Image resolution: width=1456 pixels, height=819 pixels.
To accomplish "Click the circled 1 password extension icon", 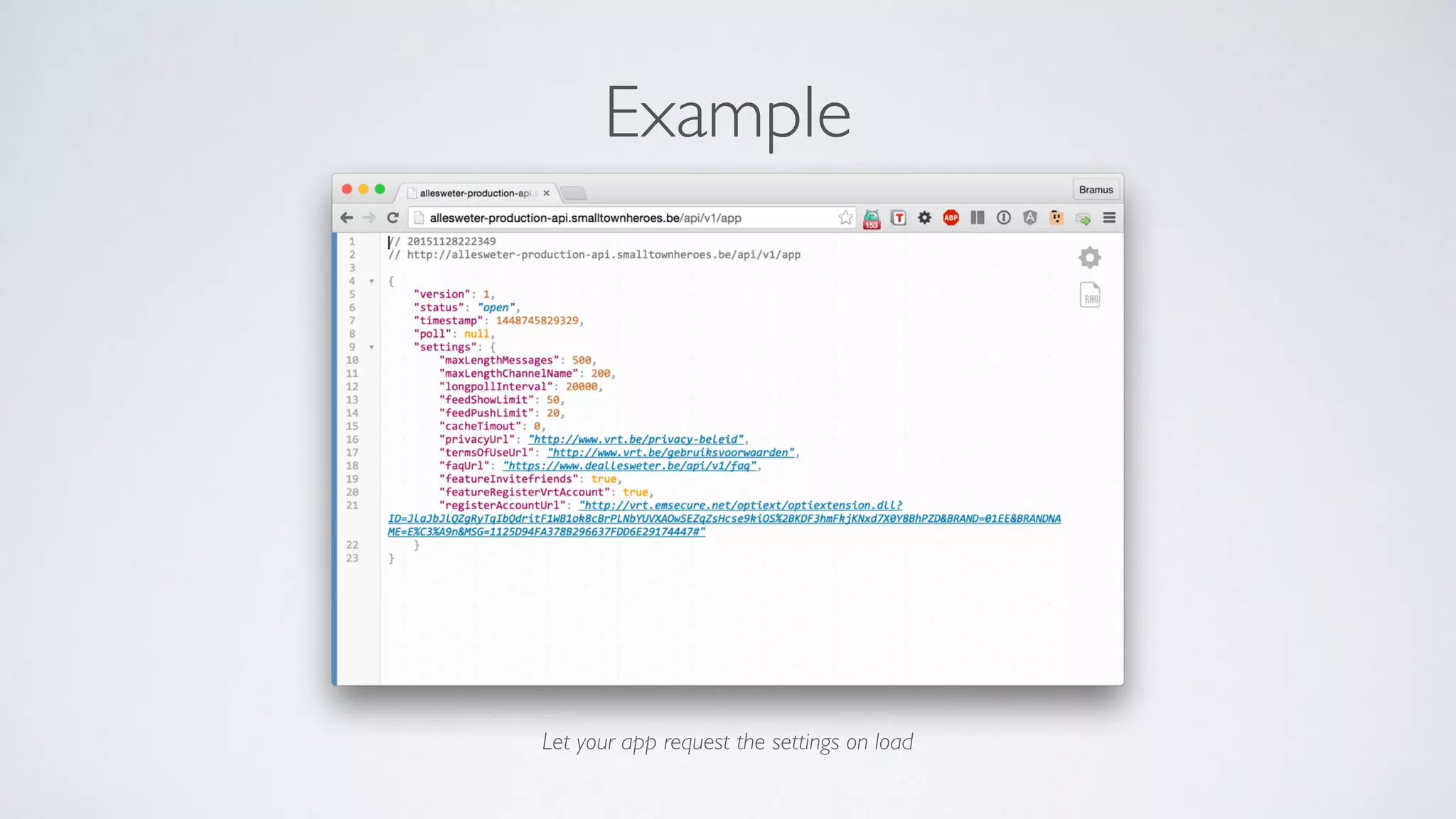I will coord(1003,218).
